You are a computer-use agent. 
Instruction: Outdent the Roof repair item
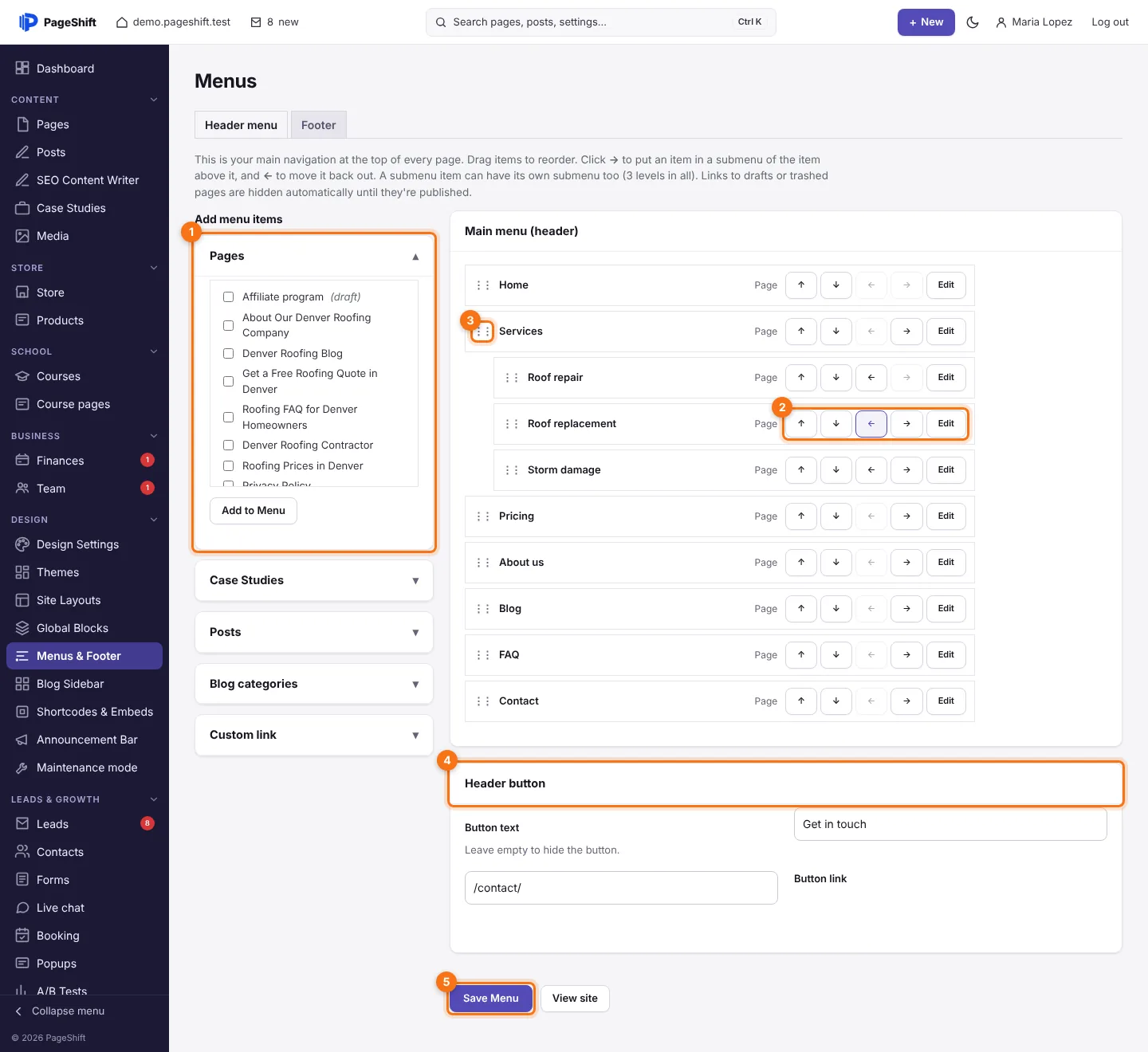[871, 378]
